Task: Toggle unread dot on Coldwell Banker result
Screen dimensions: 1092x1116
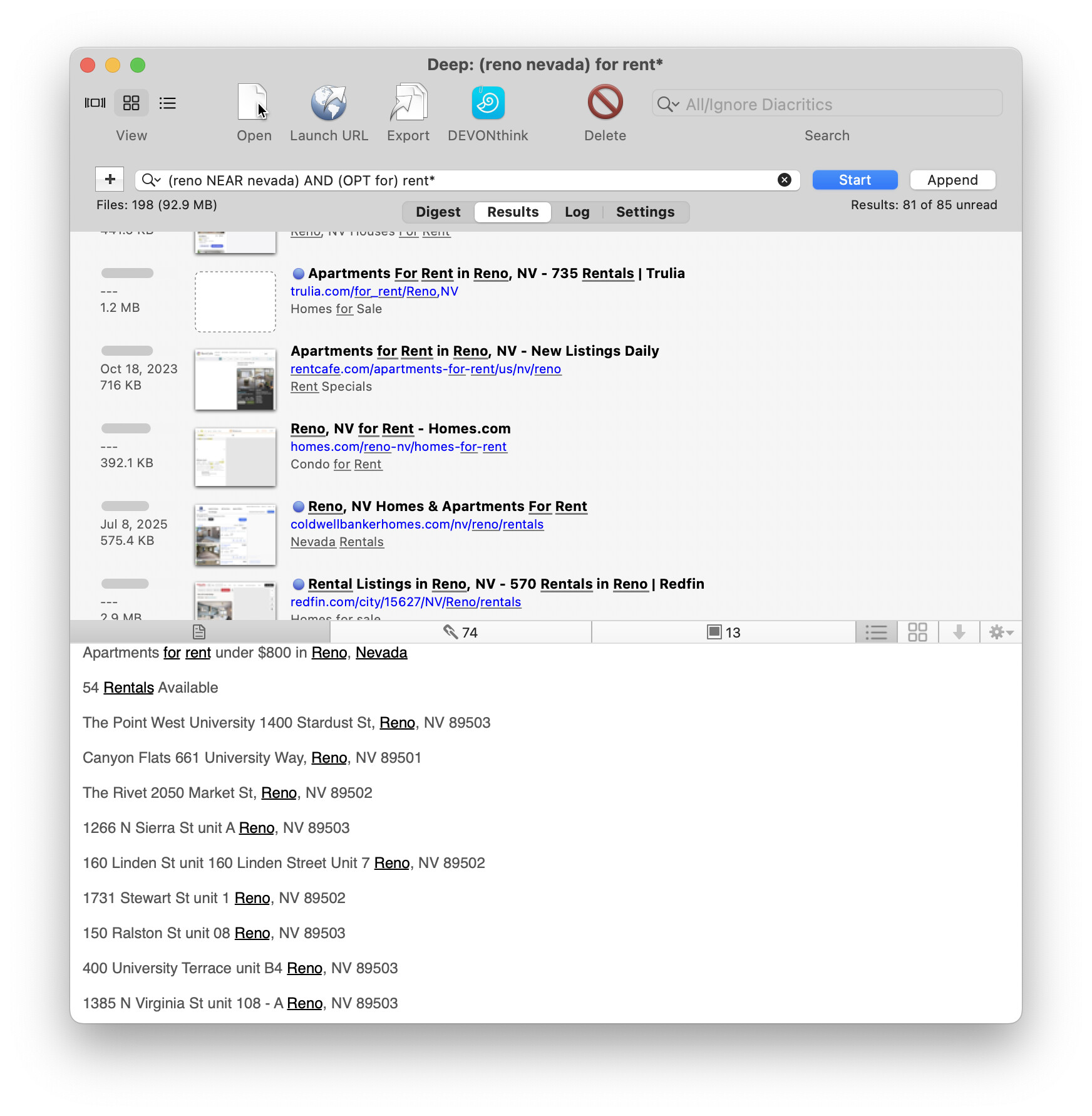Action: coord(299,507)
